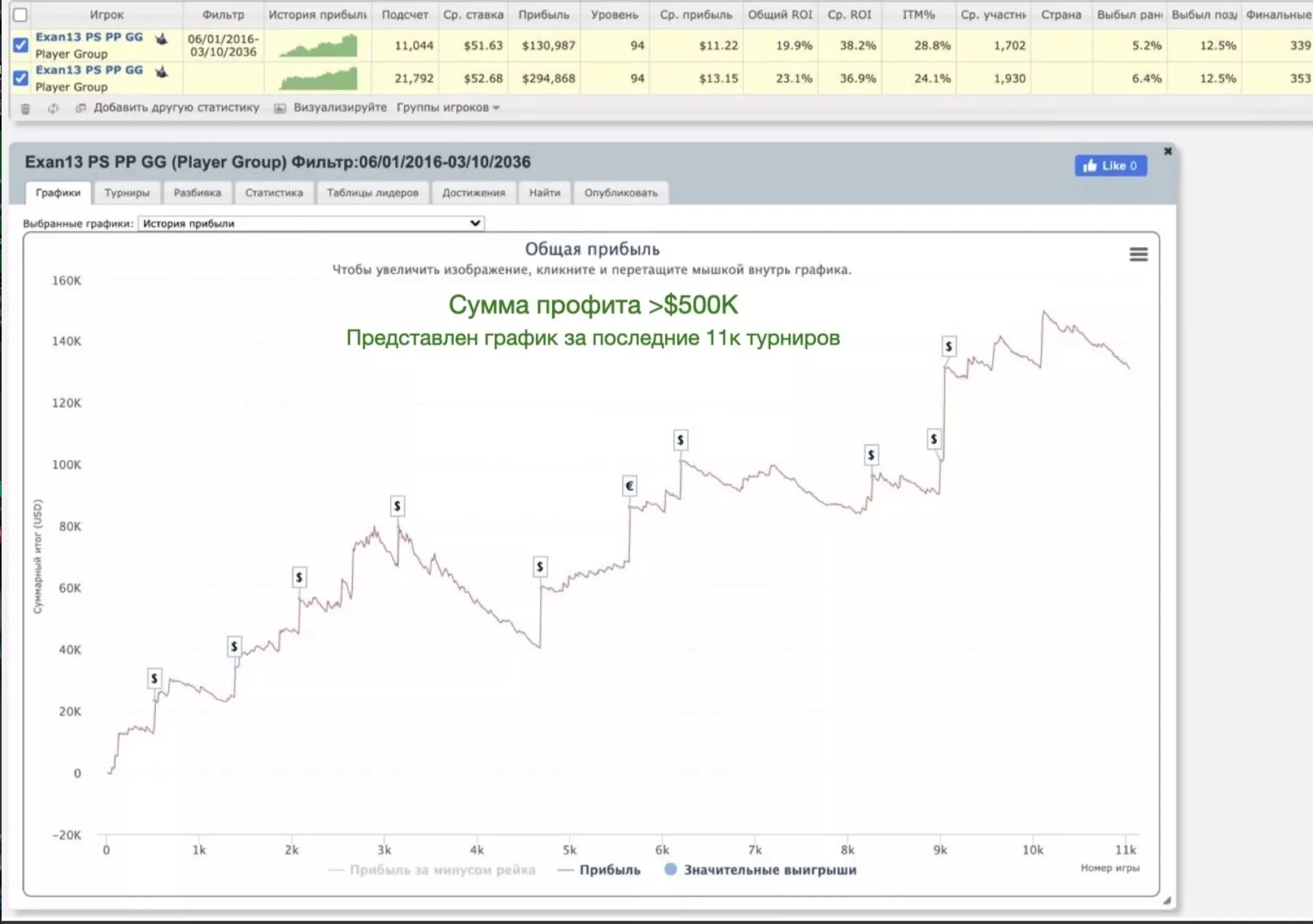Switch to the "Турниры" tab

[x=127, y=193]
